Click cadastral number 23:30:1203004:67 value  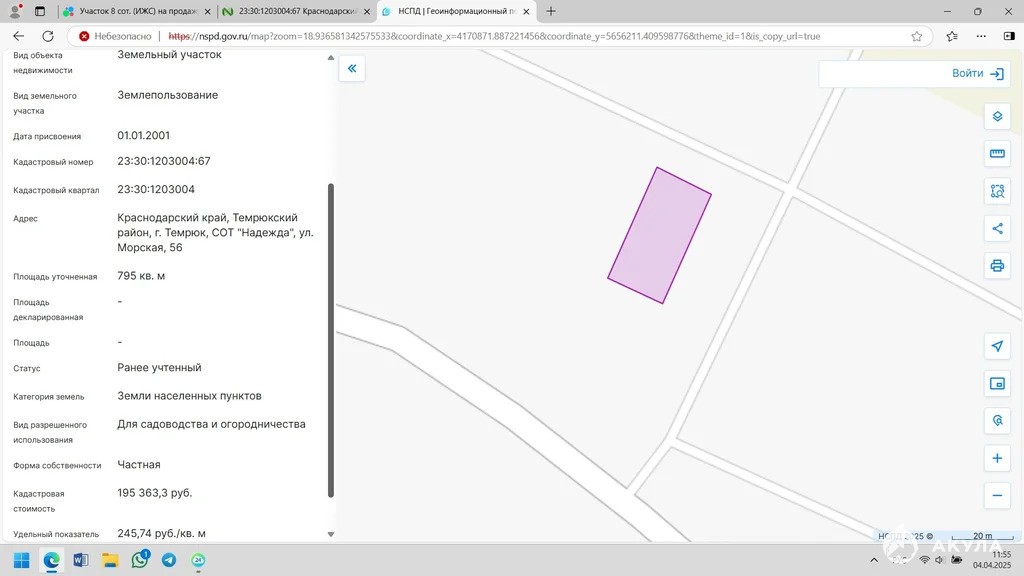[x=164, y=161]
